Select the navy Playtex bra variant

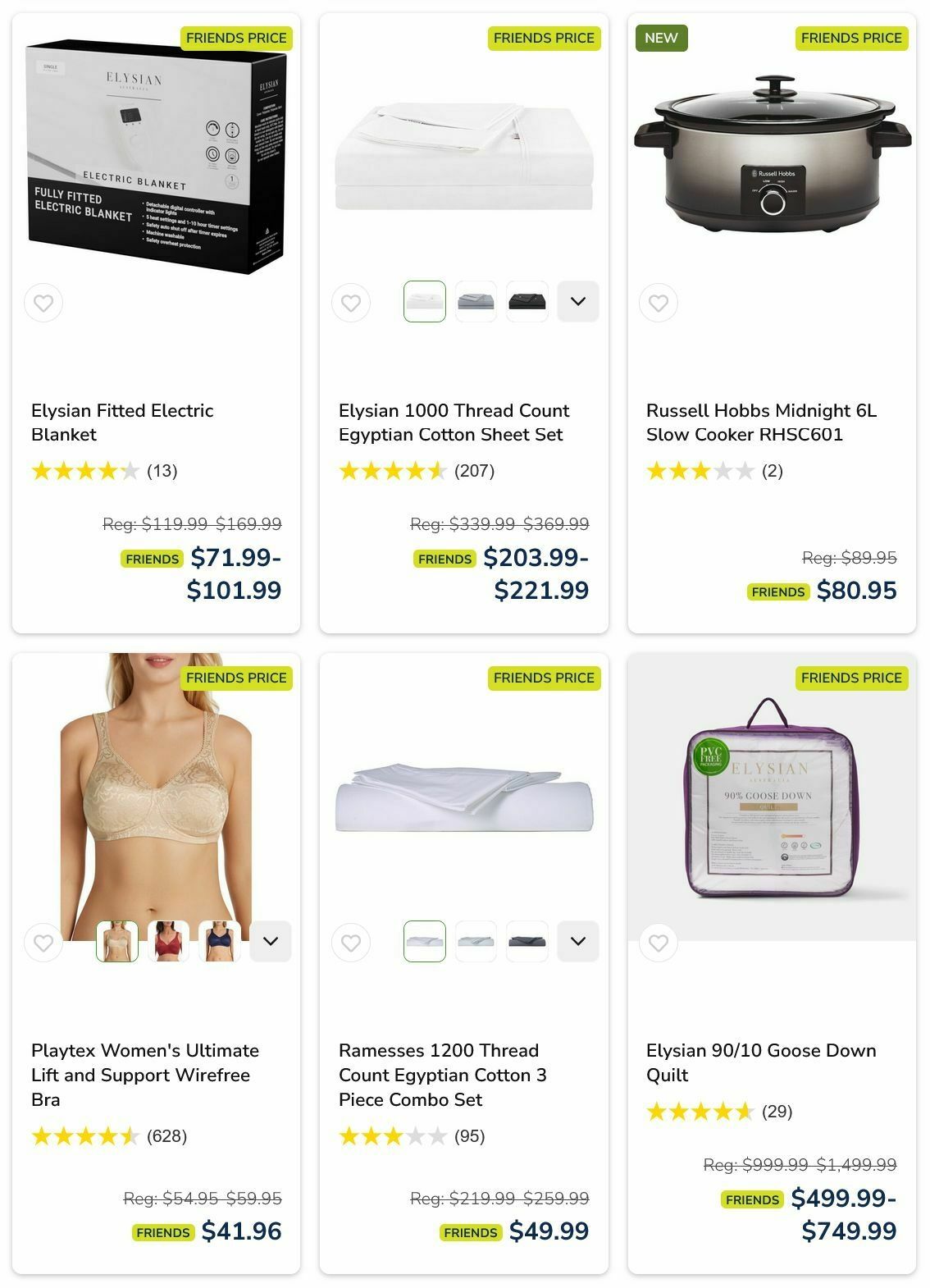(219, 941)
